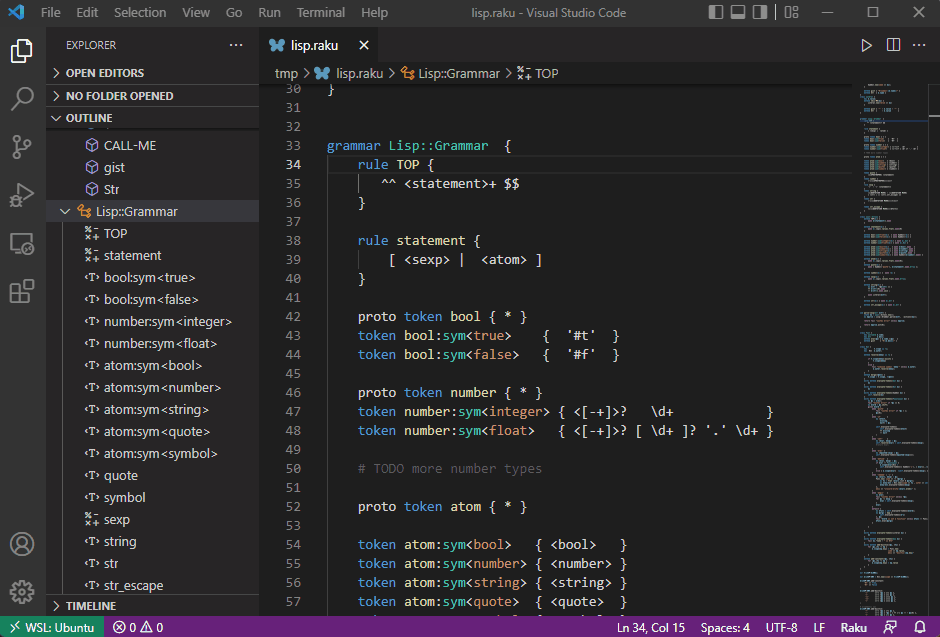
Task: Open the Remote Explorer icon
Action: click(22, 244)
